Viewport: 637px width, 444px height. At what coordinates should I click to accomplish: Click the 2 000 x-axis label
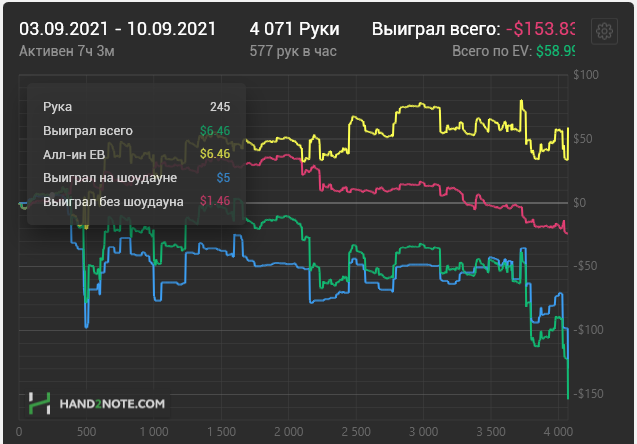288,431
